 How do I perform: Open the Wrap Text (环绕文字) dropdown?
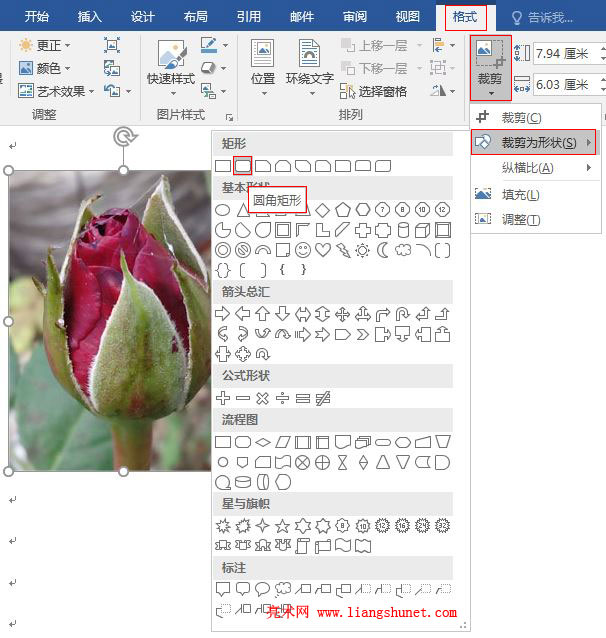310,68
